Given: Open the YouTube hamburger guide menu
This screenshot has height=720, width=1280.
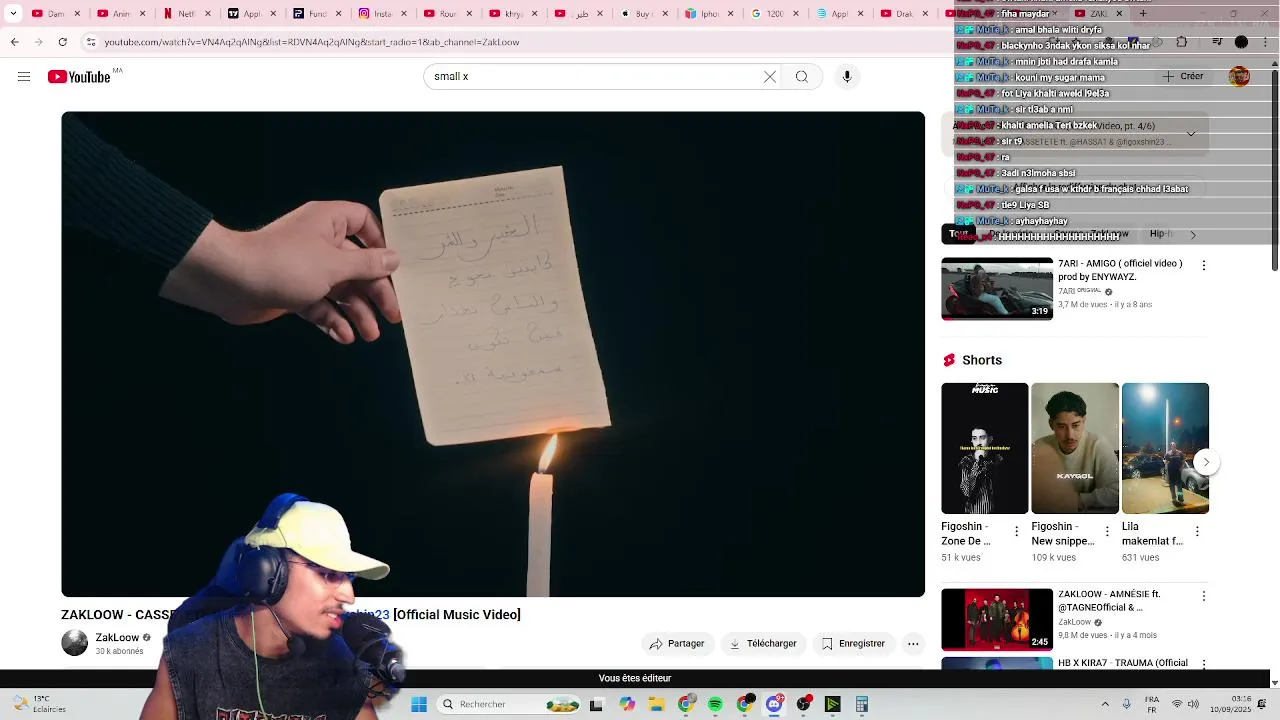Looking at the screenshot, I should click(x=24, y=77).
